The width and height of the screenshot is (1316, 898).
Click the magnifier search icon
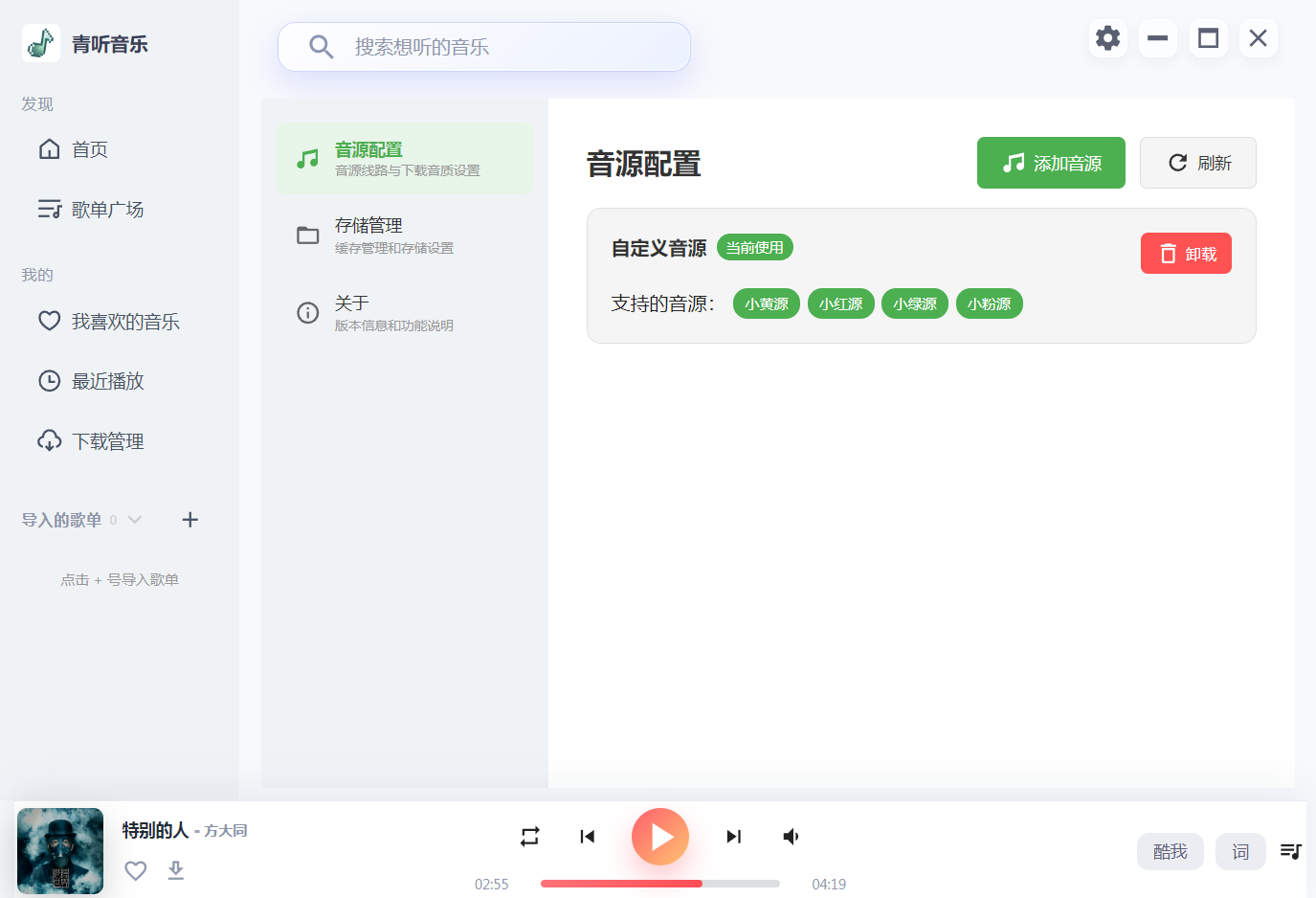click(321, 47)
